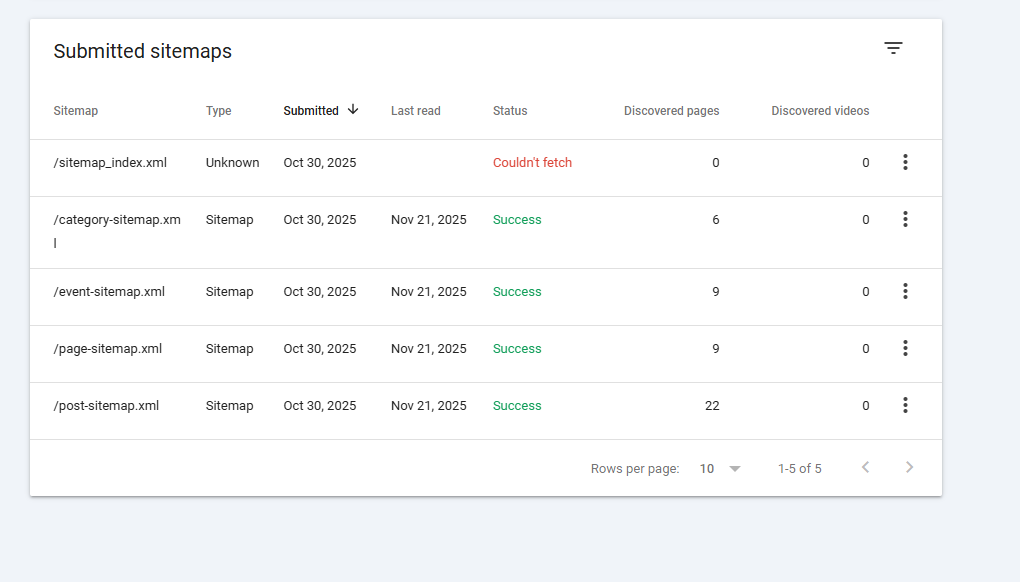Click the Couldn't fetch status text
Image resolution: width=1020 pixels, height=582 pixels.
pyautogui.click(x=532, y=163)
